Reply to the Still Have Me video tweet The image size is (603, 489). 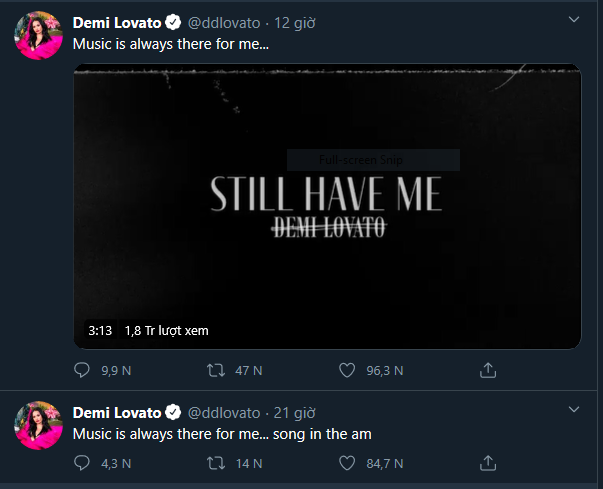pyautogui.click(x=83, y=371)
